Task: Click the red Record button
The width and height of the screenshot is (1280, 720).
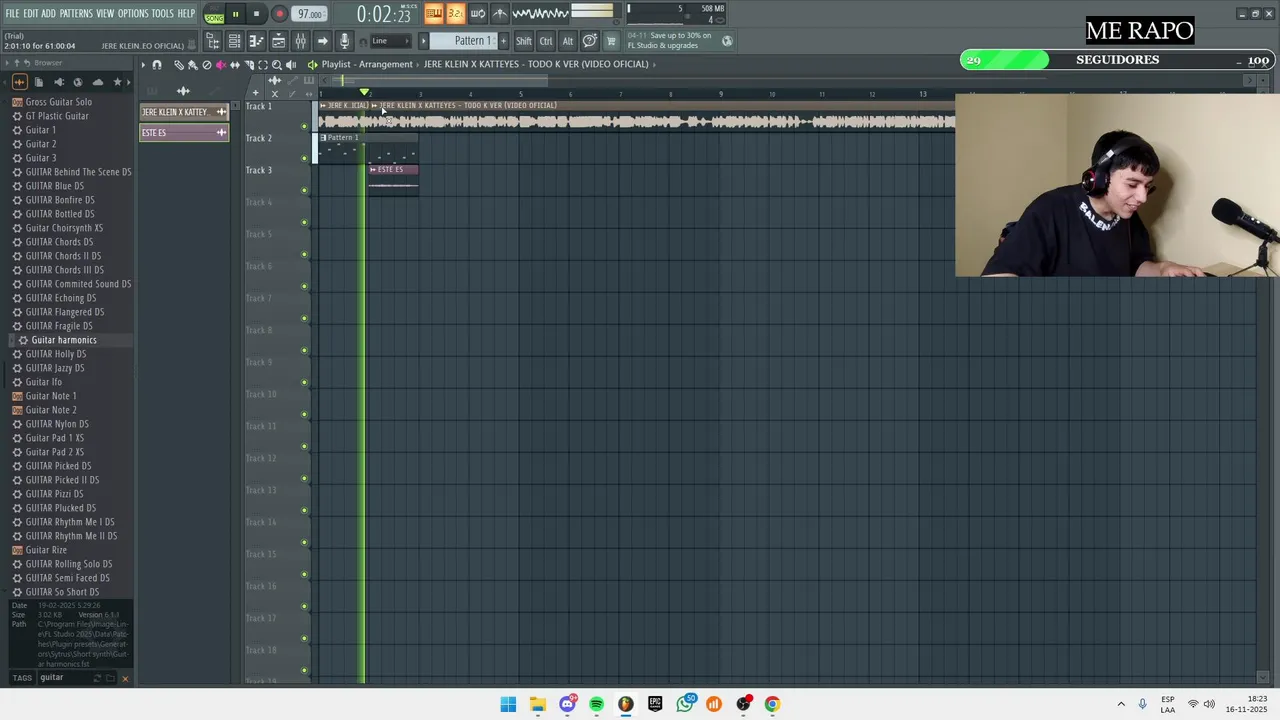Action: [279, 14]
